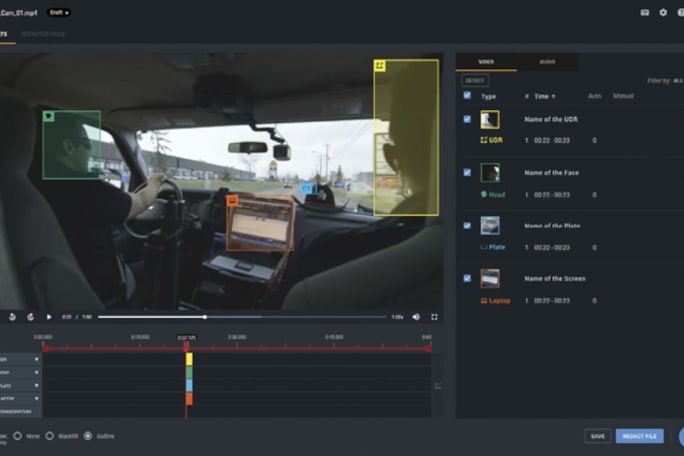
Task: Select the Blackfill redaction option
Action: pos(50,436)
